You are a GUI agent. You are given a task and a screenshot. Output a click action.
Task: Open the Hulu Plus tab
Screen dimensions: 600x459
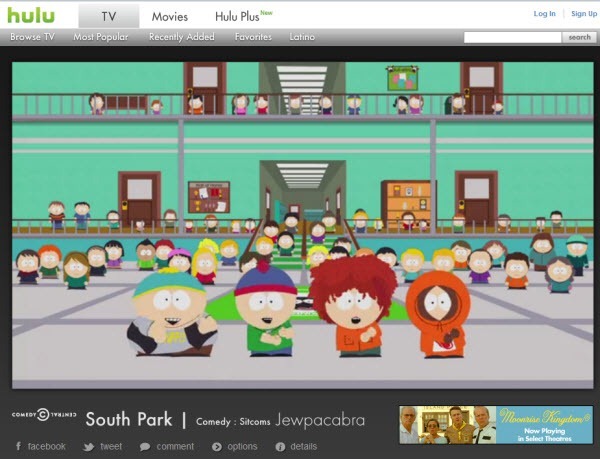(243, 16)
